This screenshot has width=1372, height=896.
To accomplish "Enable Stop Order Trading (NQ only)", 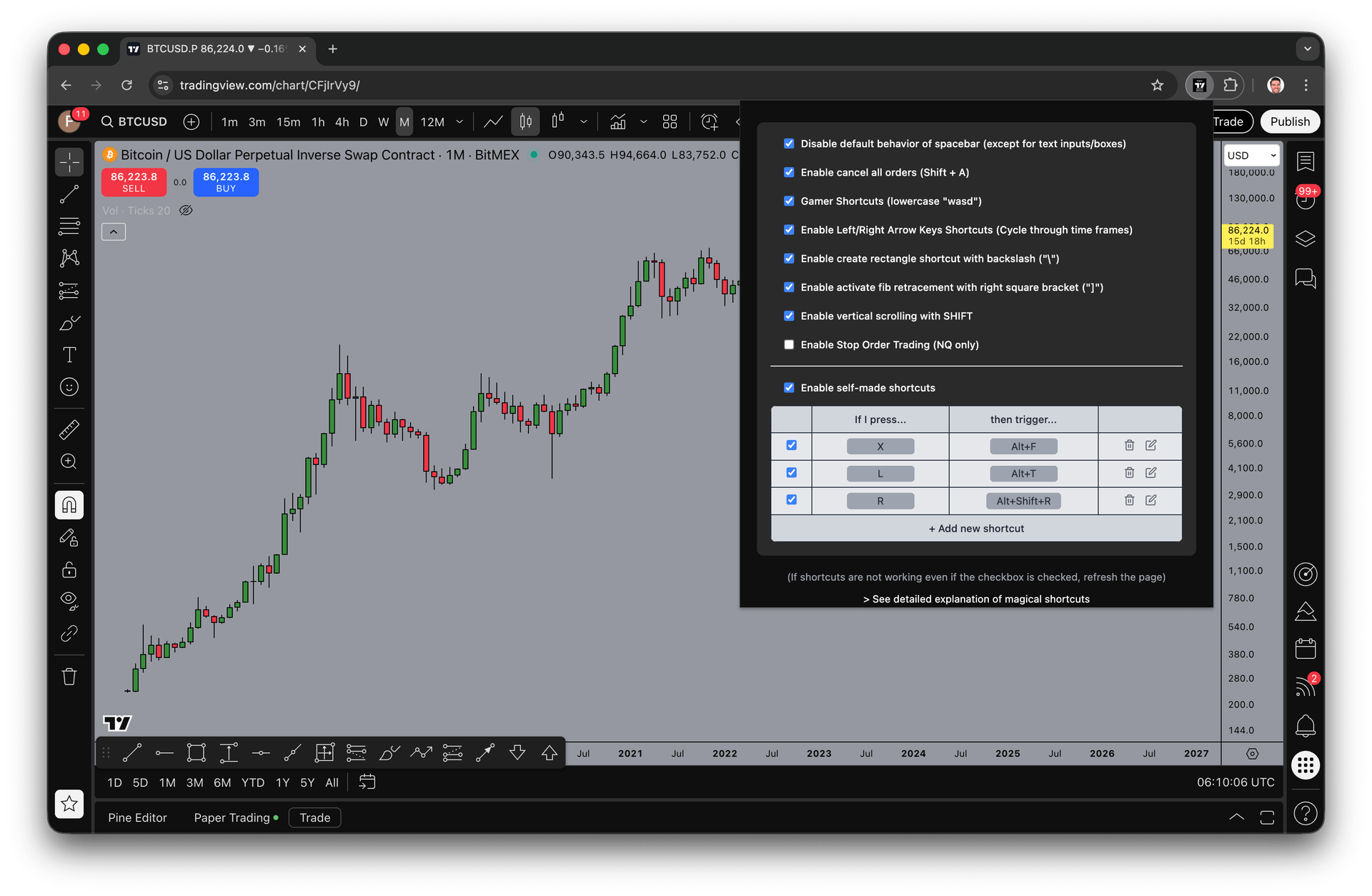I will coord(789,344).
